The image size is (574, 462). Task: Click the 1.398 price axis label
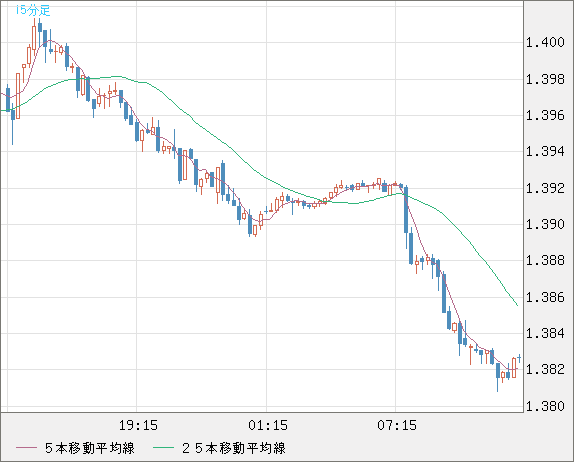545,79
